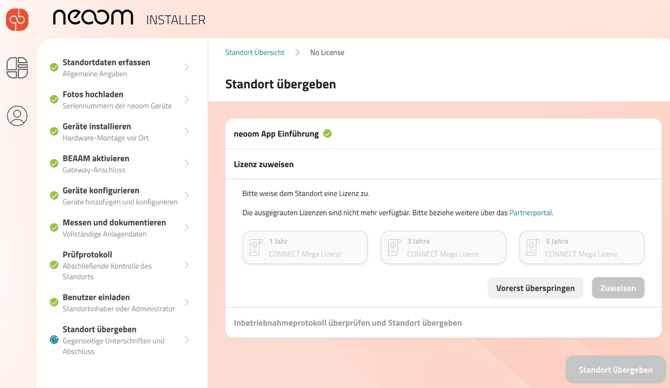Click green check beside BEAAM aktivieren

[54, 164]
